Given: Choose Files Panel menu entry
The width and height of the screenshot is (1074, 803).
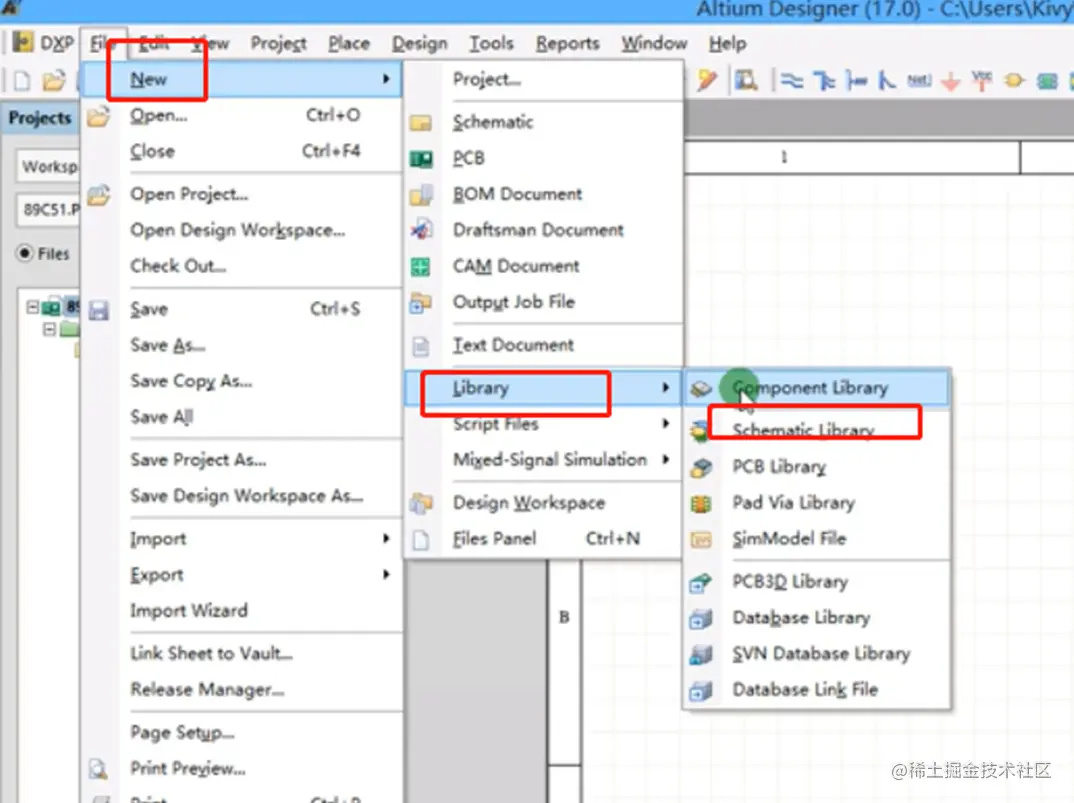Looking at the screenshot, I should 545,539.
